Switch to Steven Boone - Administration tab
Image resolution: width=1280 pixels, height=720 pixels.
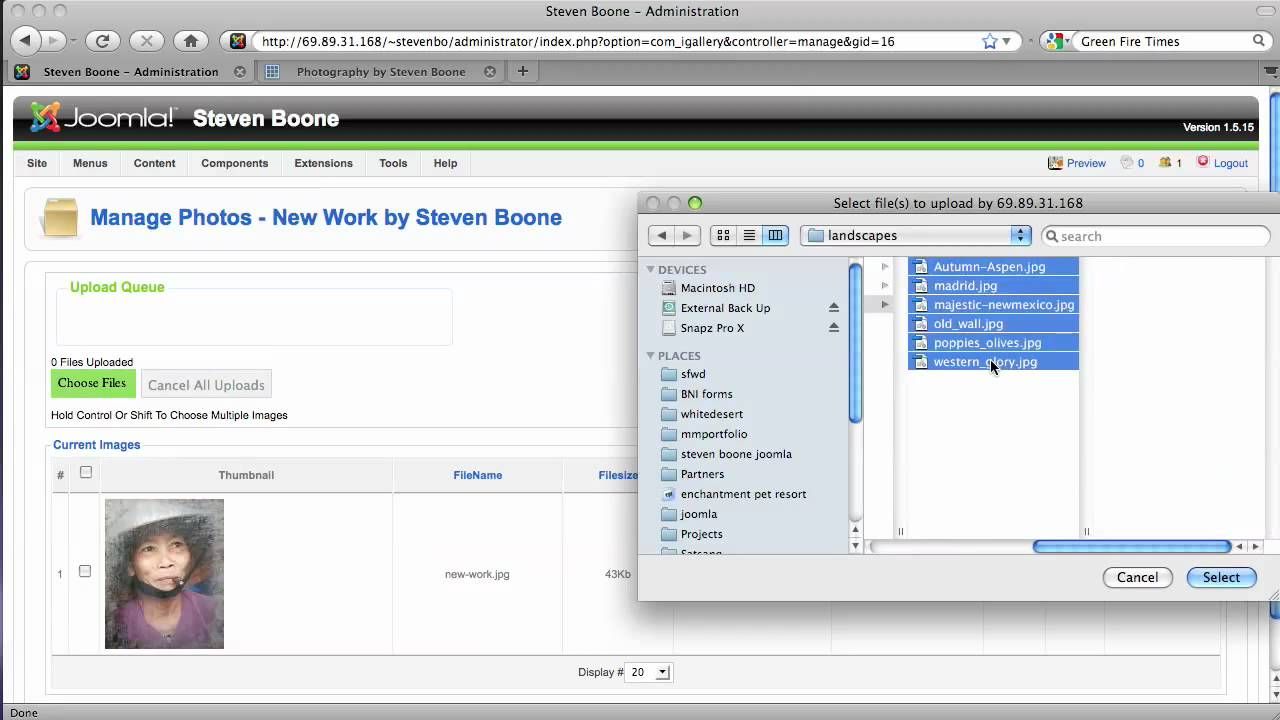(130, 72)
